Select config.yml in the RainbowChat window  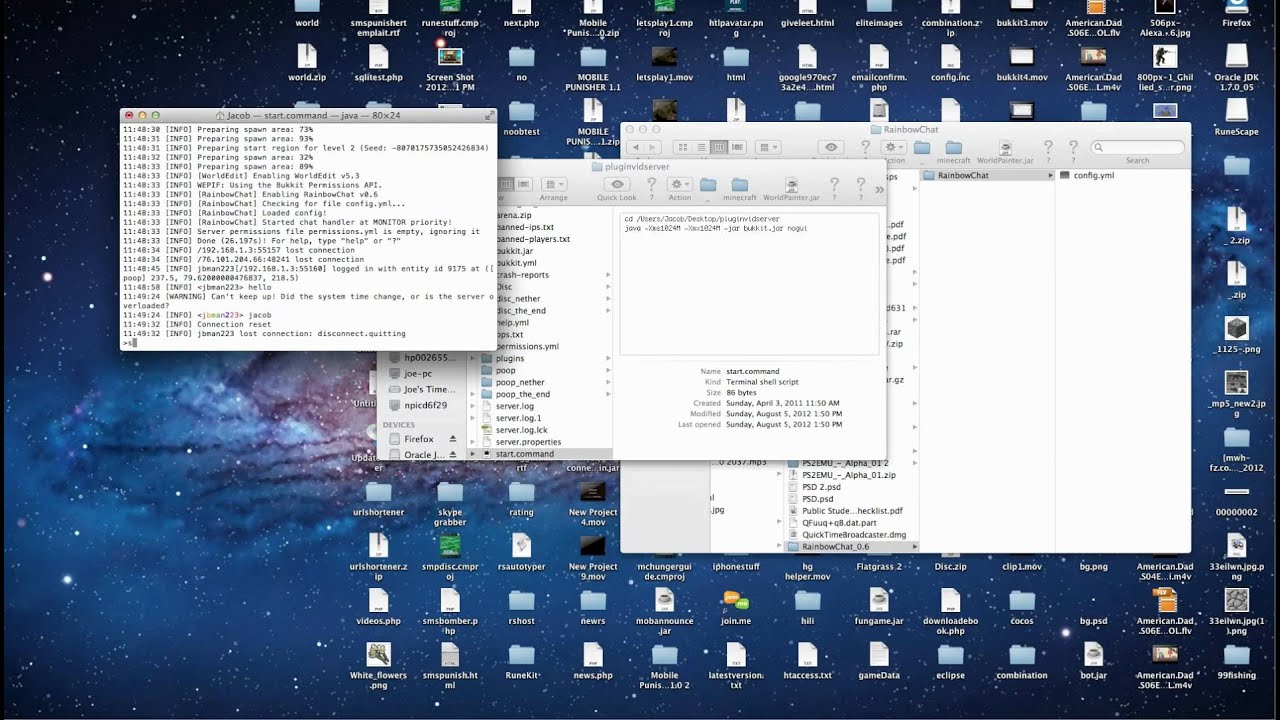[x=1093, y=175]
